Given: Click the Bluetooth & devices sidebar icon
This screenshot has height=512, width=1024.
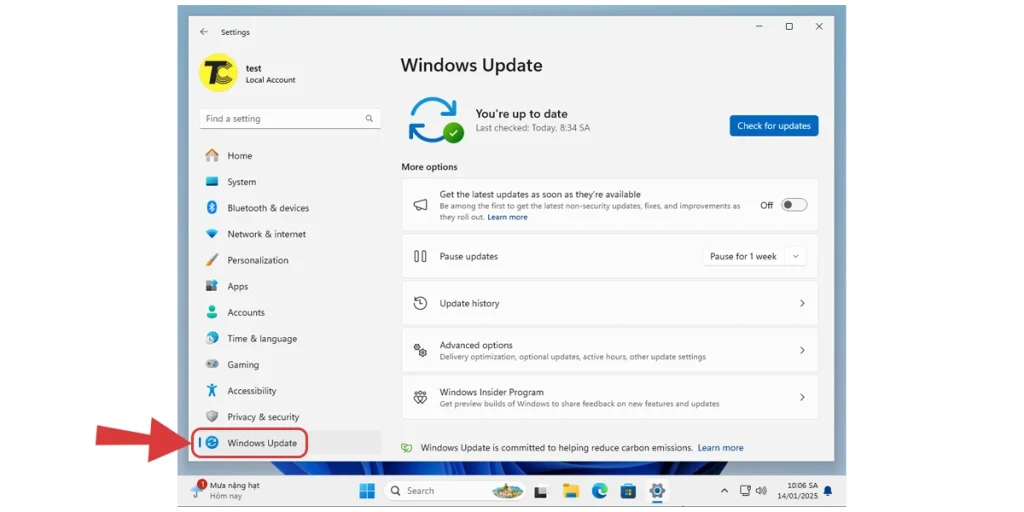Looking at the screenshot, I should (212, 208).
